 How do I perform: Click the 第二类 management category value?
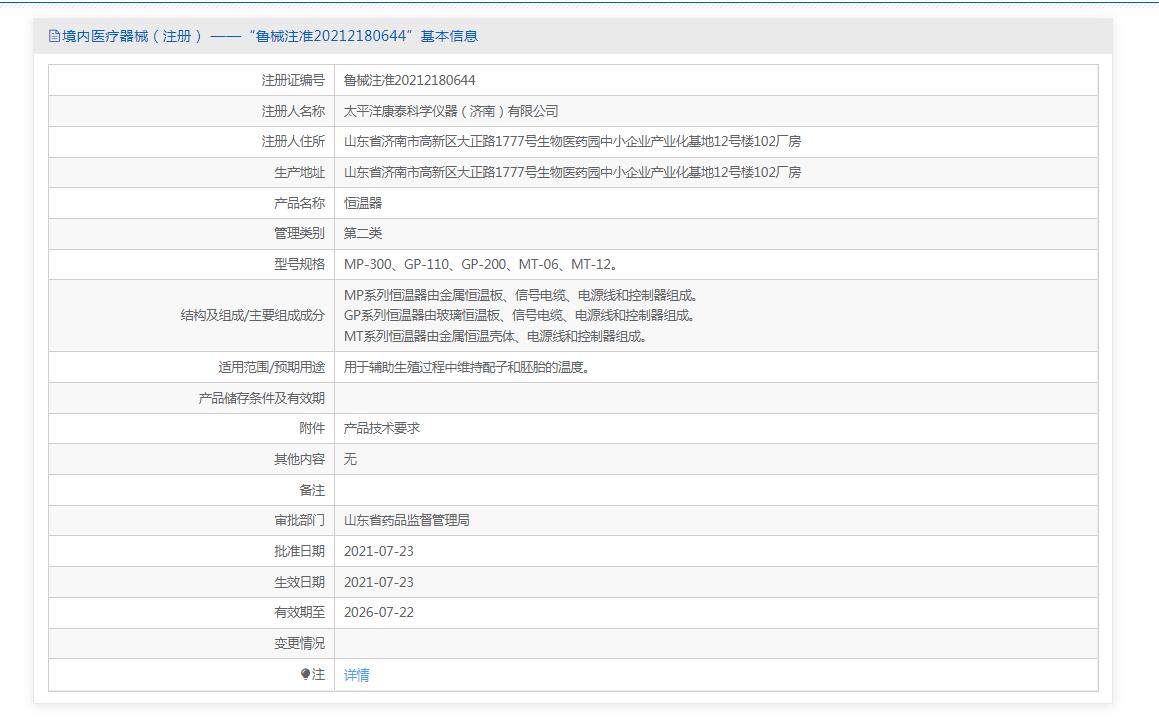point(363,234)
